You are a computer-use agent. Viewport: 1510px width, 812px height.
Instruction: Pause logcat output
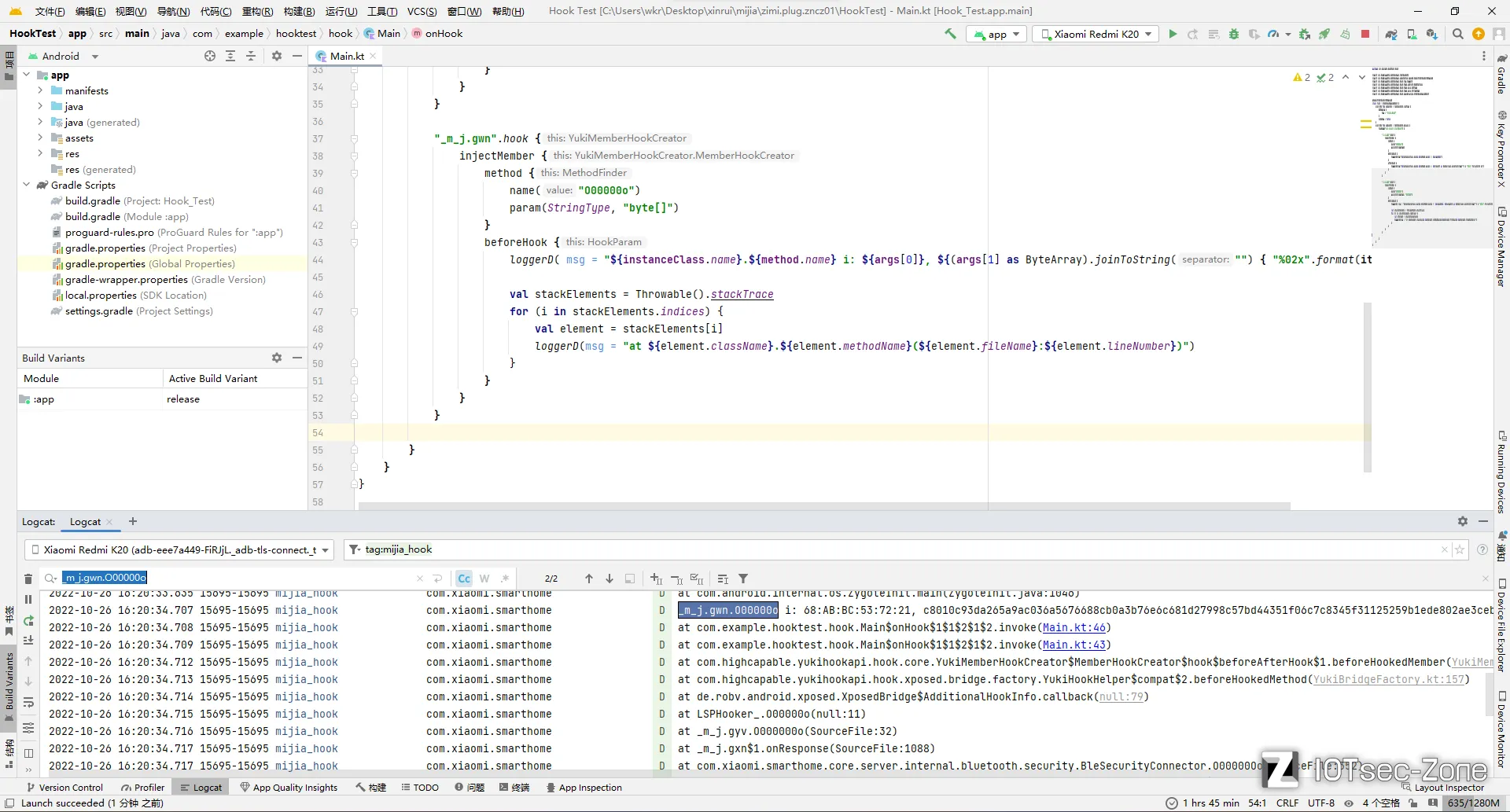coord(28,599)
